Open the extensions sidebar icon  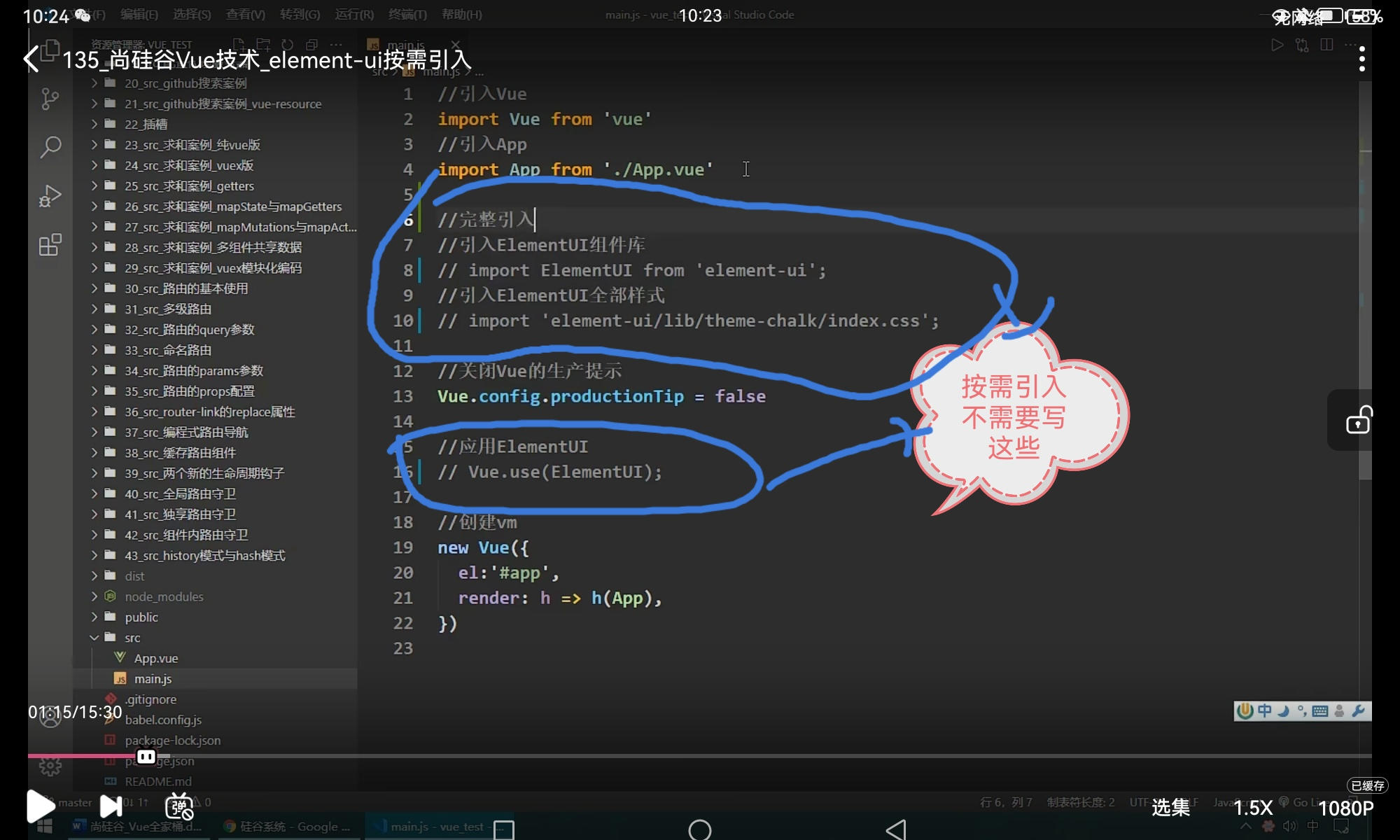point(50,245)
